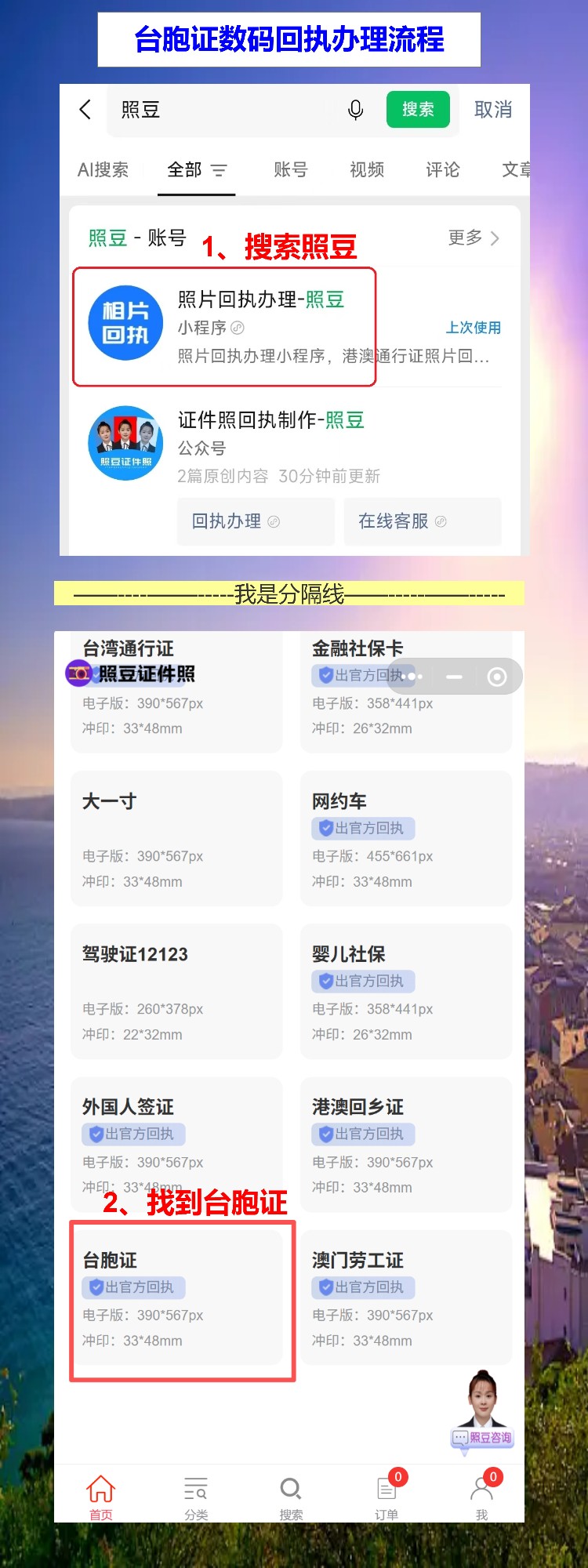The image size is (588, 1568).
Task: Tap the microphone voice input icon
Action: tap(355, 110)
